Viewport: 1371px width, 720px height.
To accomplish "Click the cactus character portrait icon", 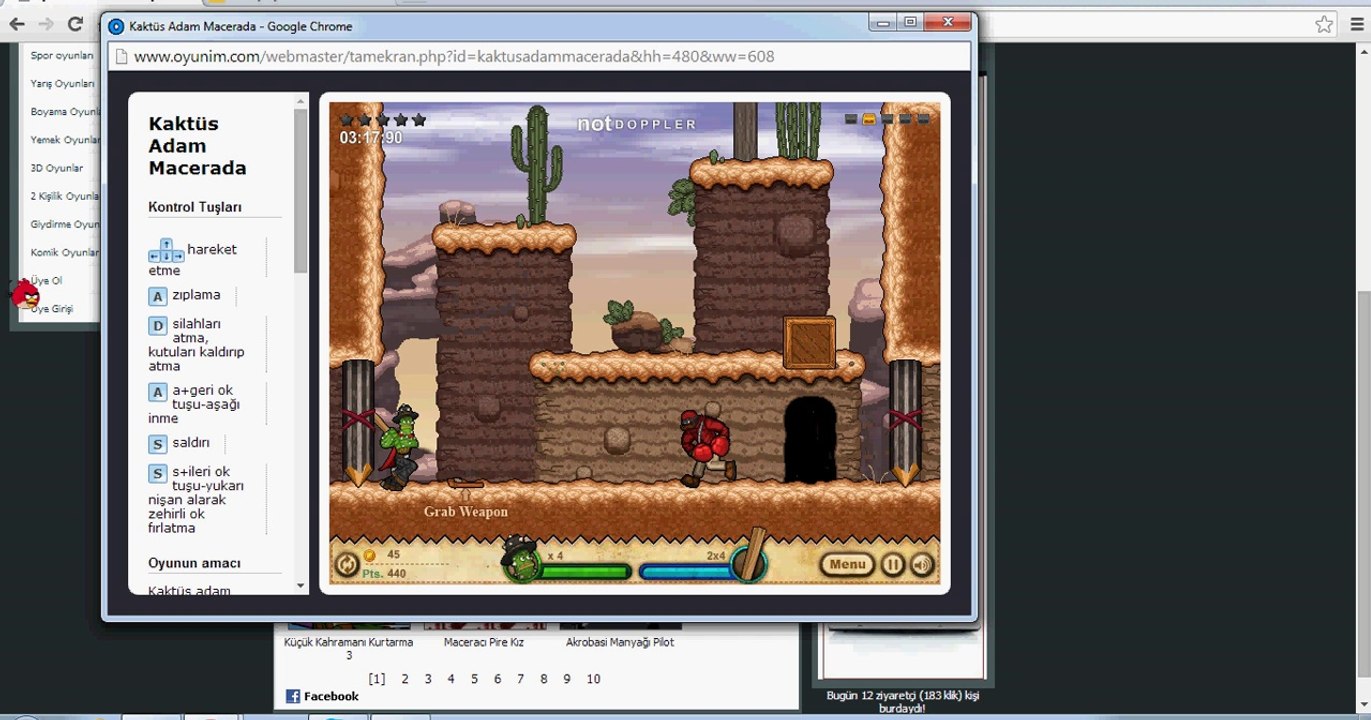I will click(520, 561).
